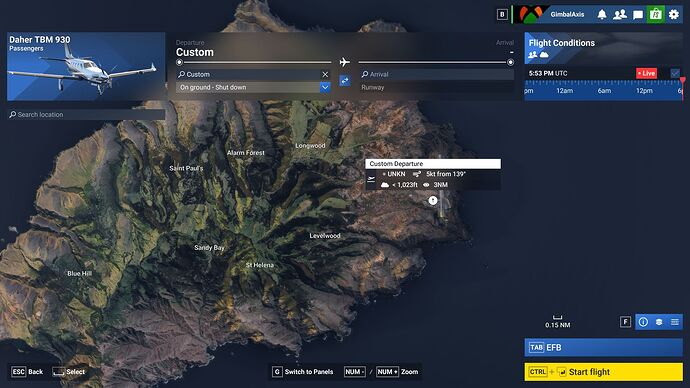
Task: Click the Sandy Bay map label
Action: click(x=209, y=248)
